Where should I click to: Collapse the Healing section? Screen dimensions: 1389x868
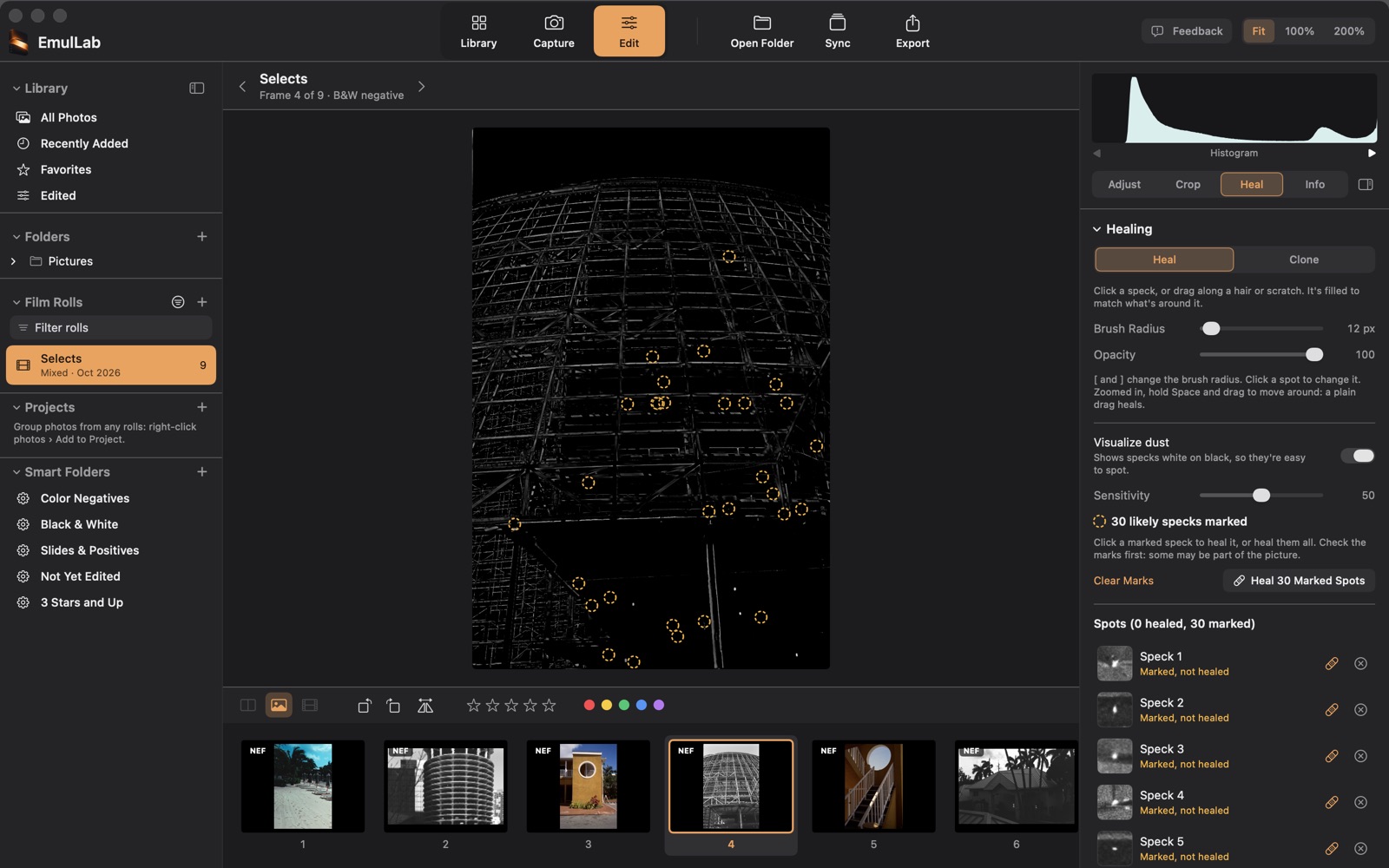point(1097,229)
